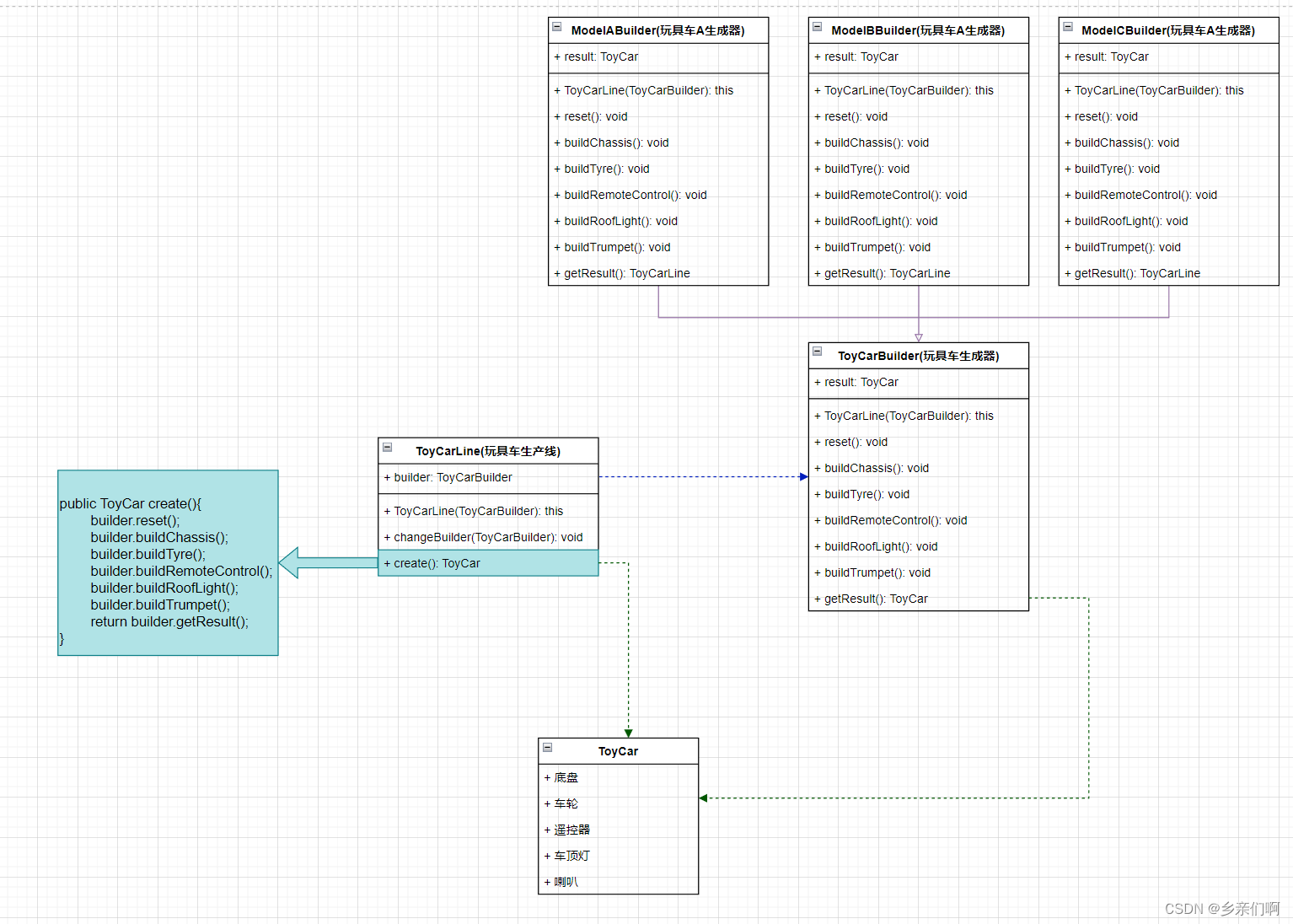Collapse the ModelCBuilder class box
The height and width of the screenshot is (924, 1293).
pyautogui.click(x=1068, y=27)
